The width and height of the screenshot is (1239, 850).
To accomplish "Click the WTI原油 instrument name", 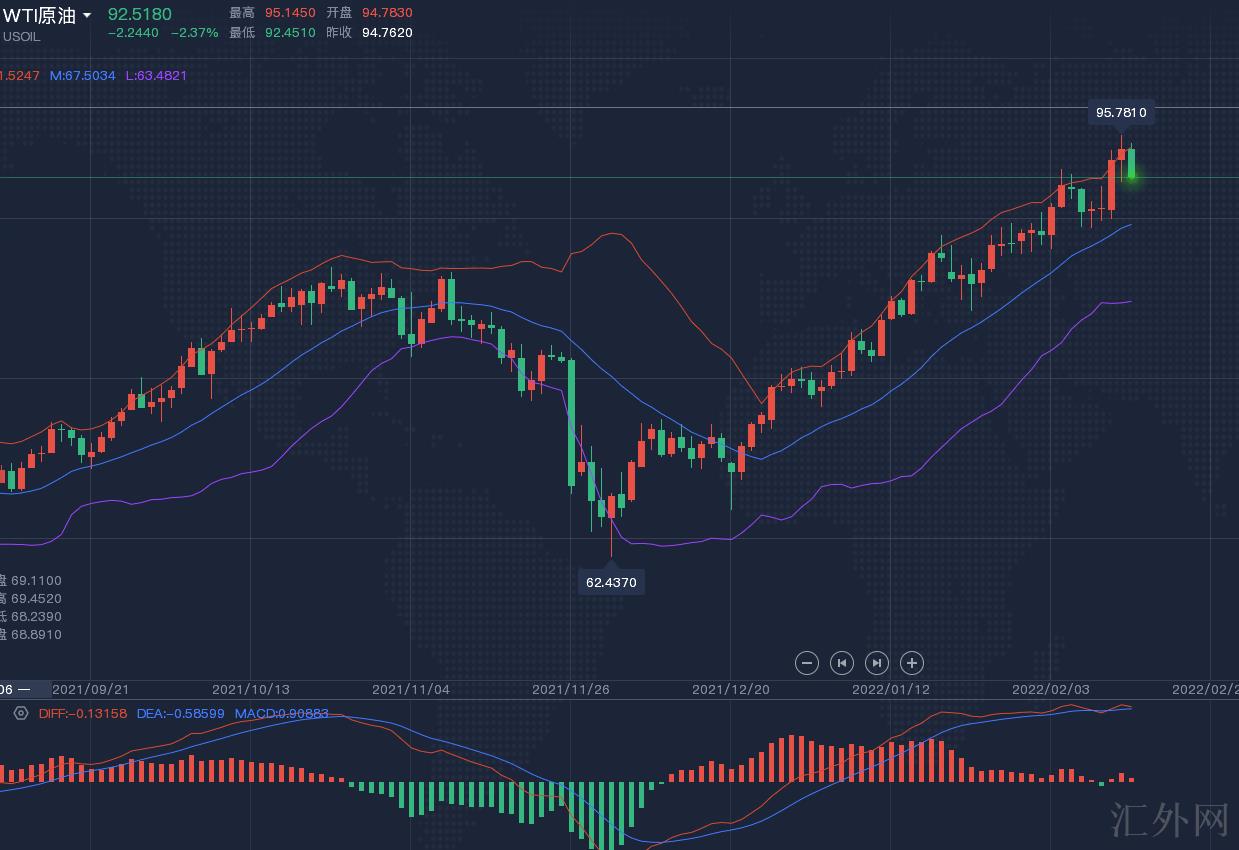I will (40, 15).
